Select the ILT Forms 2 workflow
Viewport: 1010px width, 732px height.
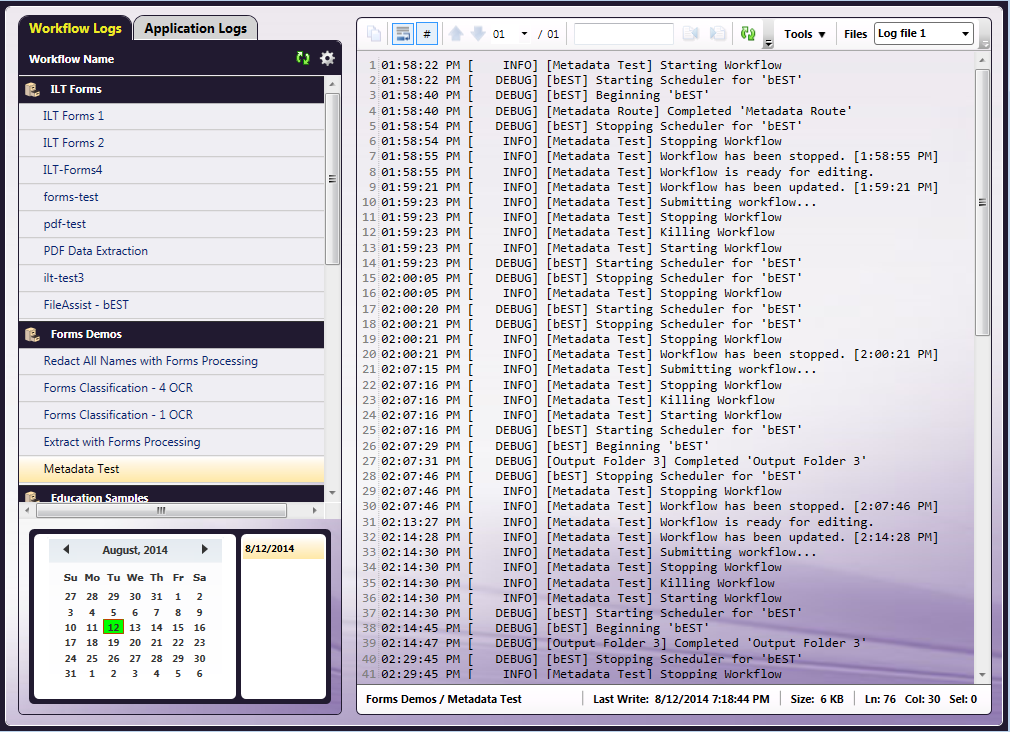coord(171,143)
